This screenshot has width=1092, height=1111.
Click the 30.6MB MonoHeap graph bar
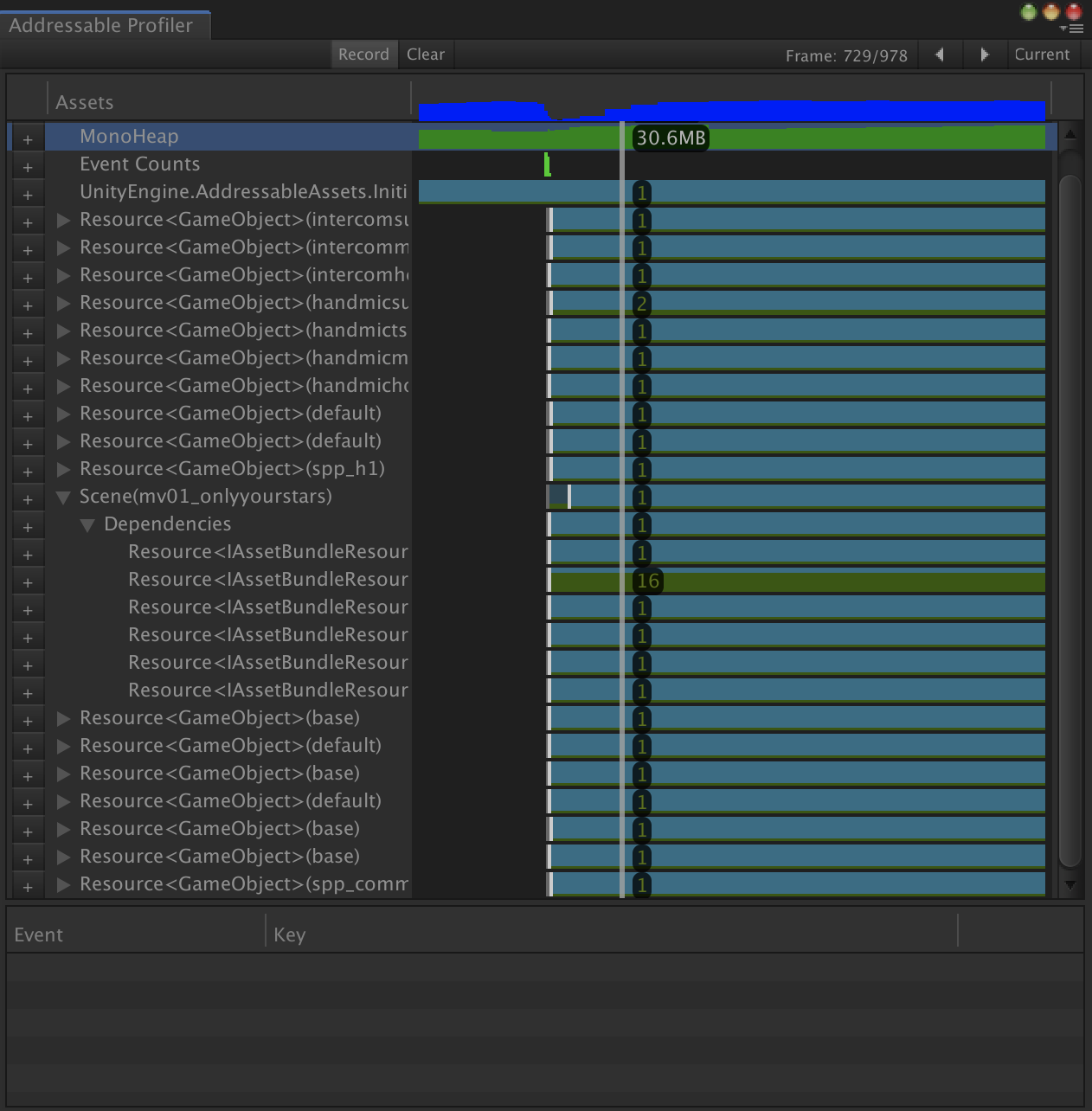(671, 138)
